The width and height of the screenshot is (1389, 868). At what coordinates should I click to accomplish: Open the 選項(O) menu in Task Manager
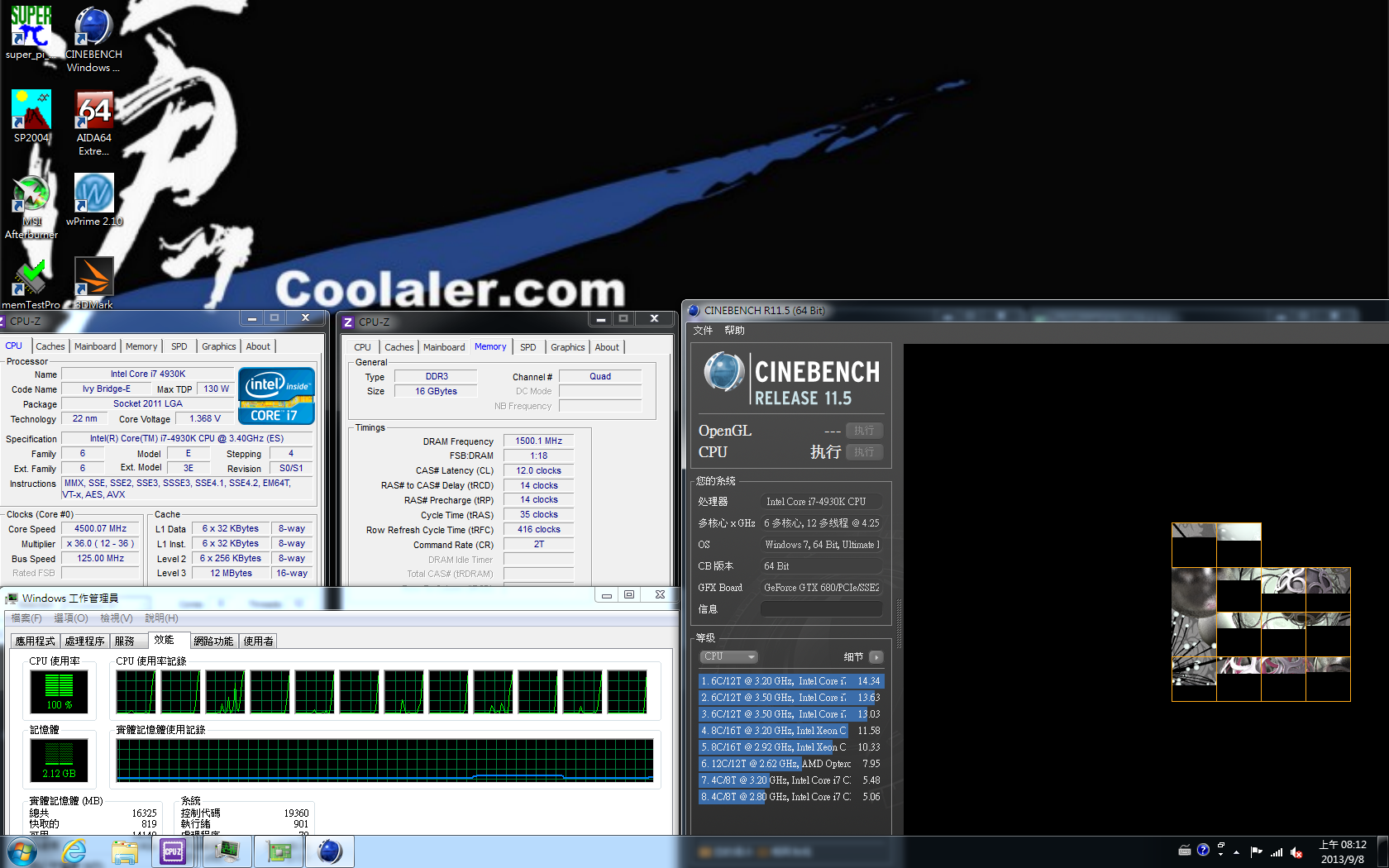[x=71, y=618]
